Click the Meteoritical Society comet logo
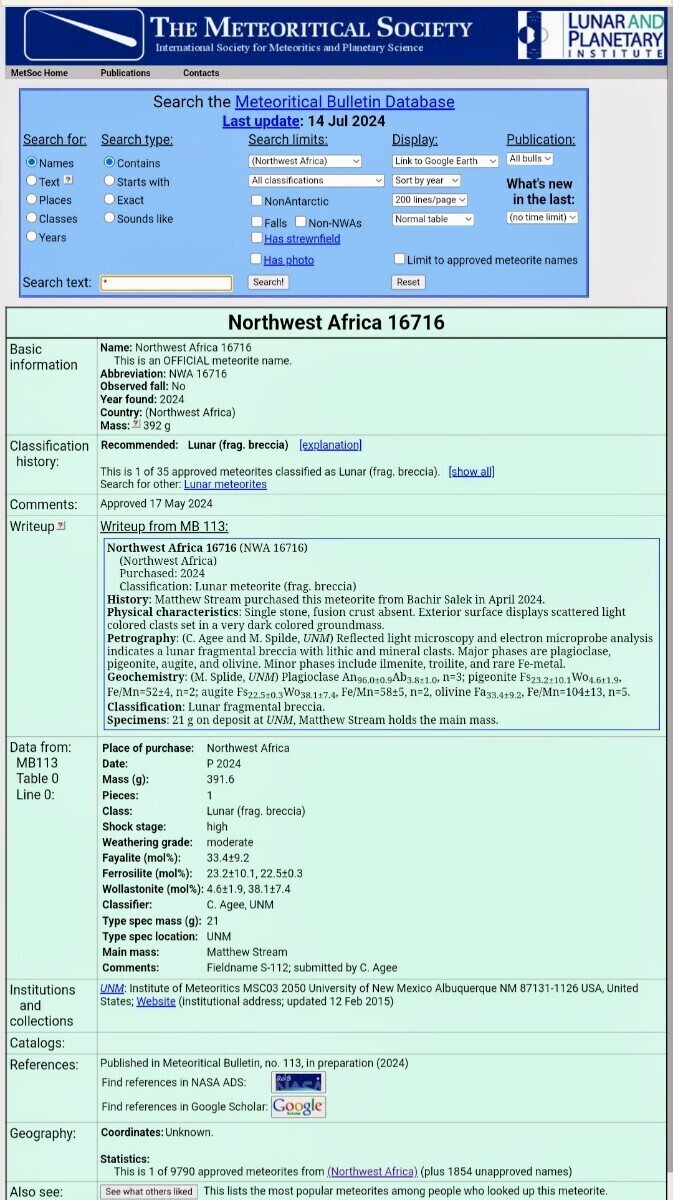 pos(84,34)
